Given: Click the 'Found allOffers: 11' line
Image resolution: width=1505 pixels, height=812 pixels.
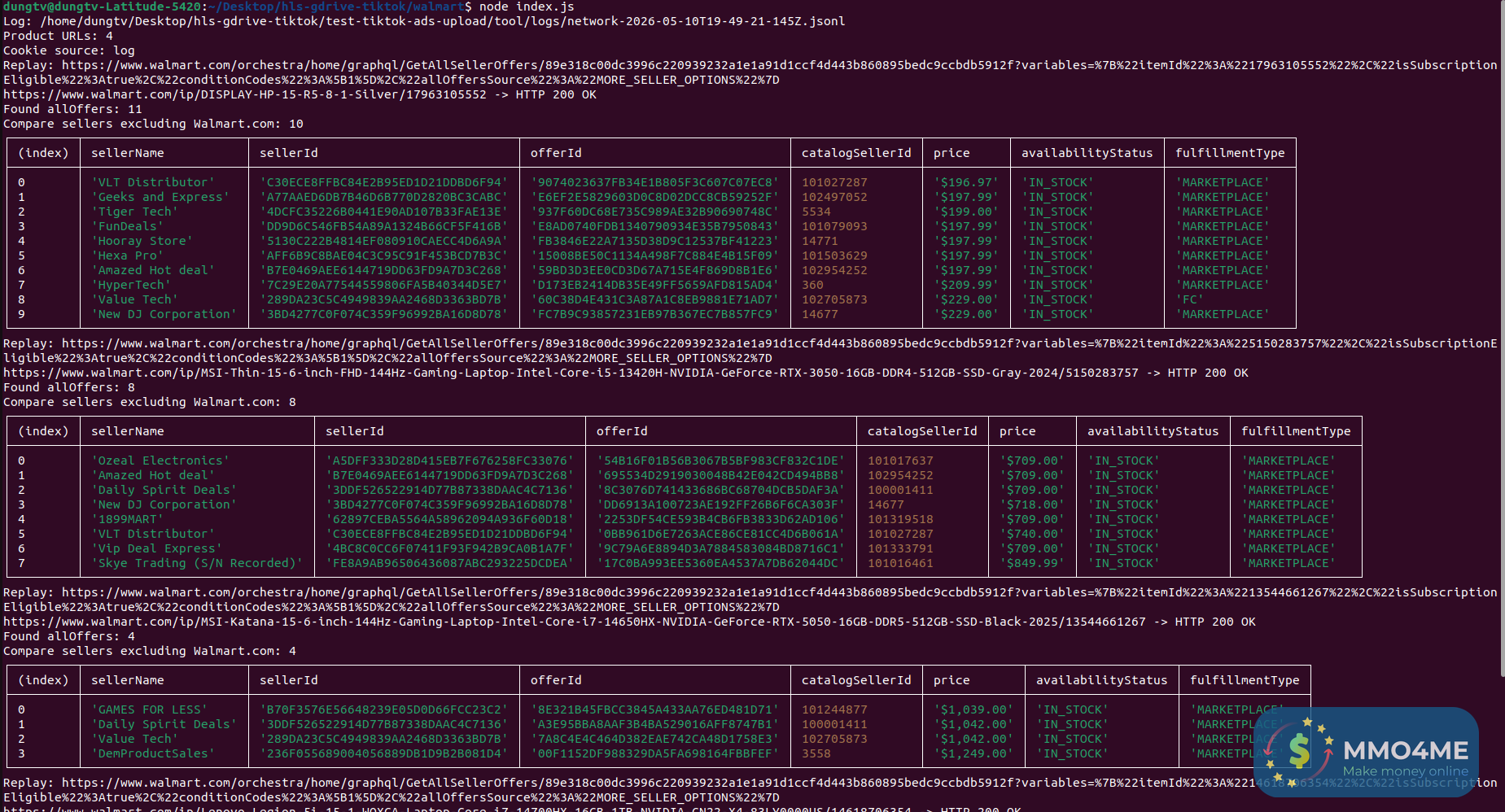Looking at the screenshot, I should coord(72,109).
